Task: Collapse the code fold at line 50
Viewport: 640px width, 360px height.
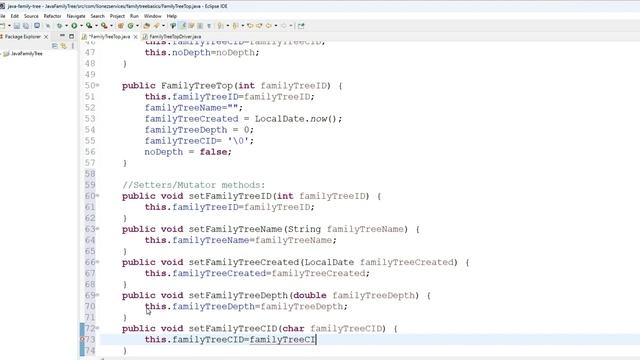Action: 98,85
